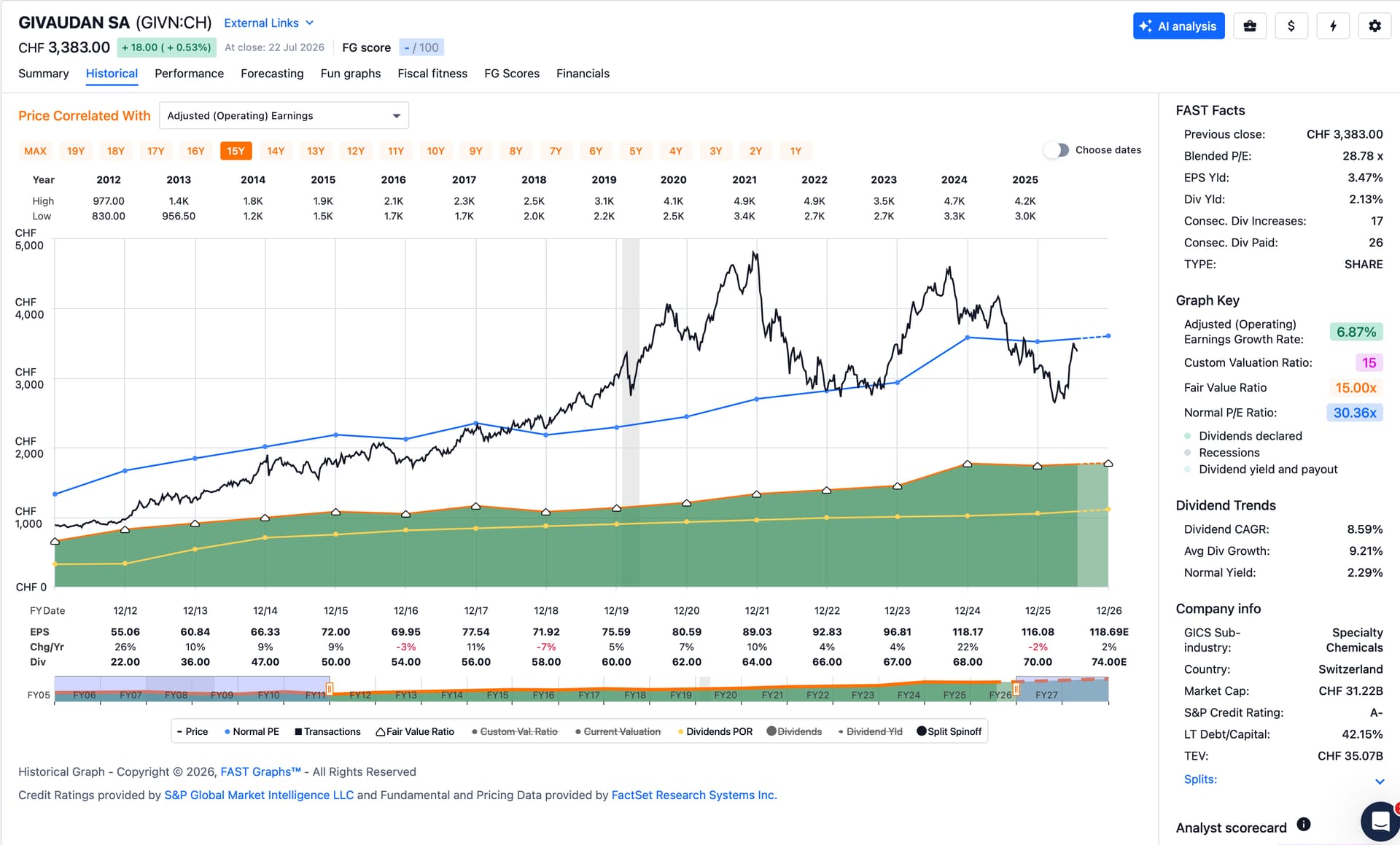Toggle Transactions in chart legend
Screen dimensions: 1400x845
327,732
